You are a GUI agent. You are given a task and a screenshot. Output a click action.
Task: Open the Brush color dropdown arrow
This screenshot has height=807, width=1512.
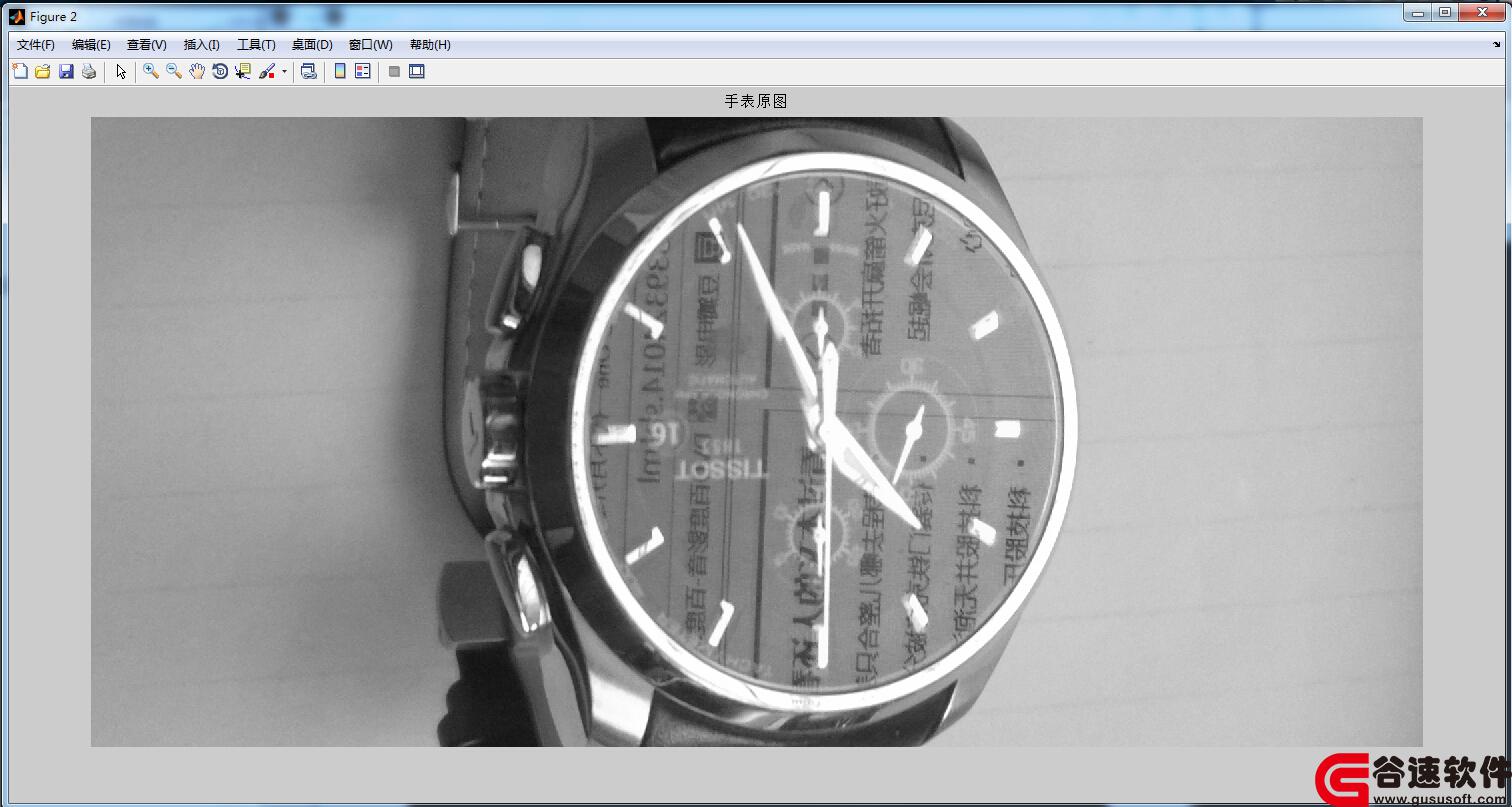pyautogui.click(x=284, y=71)
